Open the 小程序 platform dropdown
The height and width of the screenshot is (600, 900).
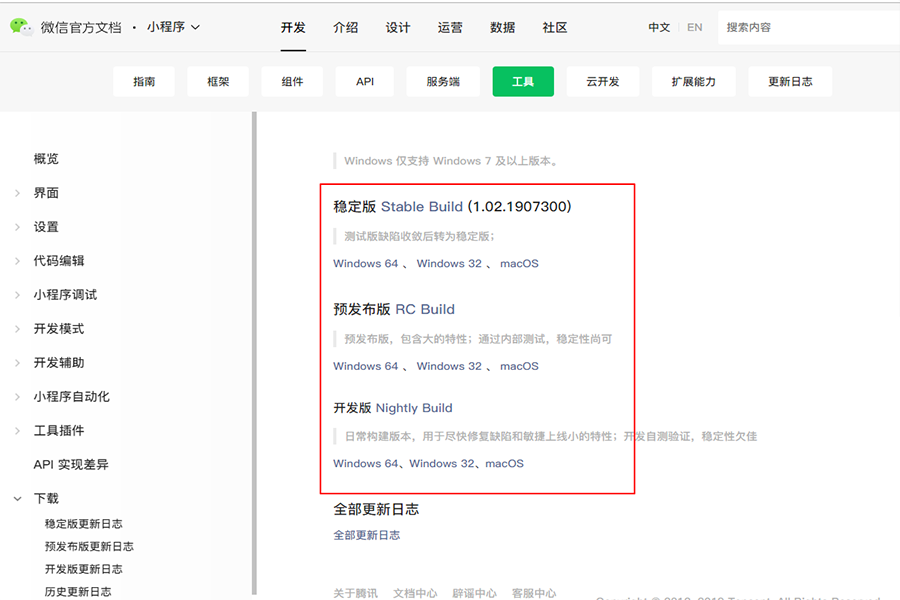173,27
